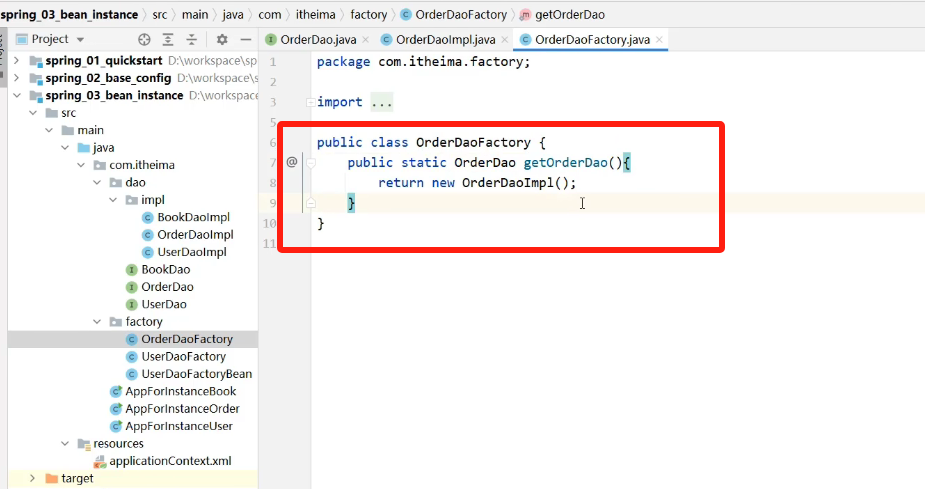Click the Expand All icon in Project panel
The image size is (925, 489).
pos(168,40)
